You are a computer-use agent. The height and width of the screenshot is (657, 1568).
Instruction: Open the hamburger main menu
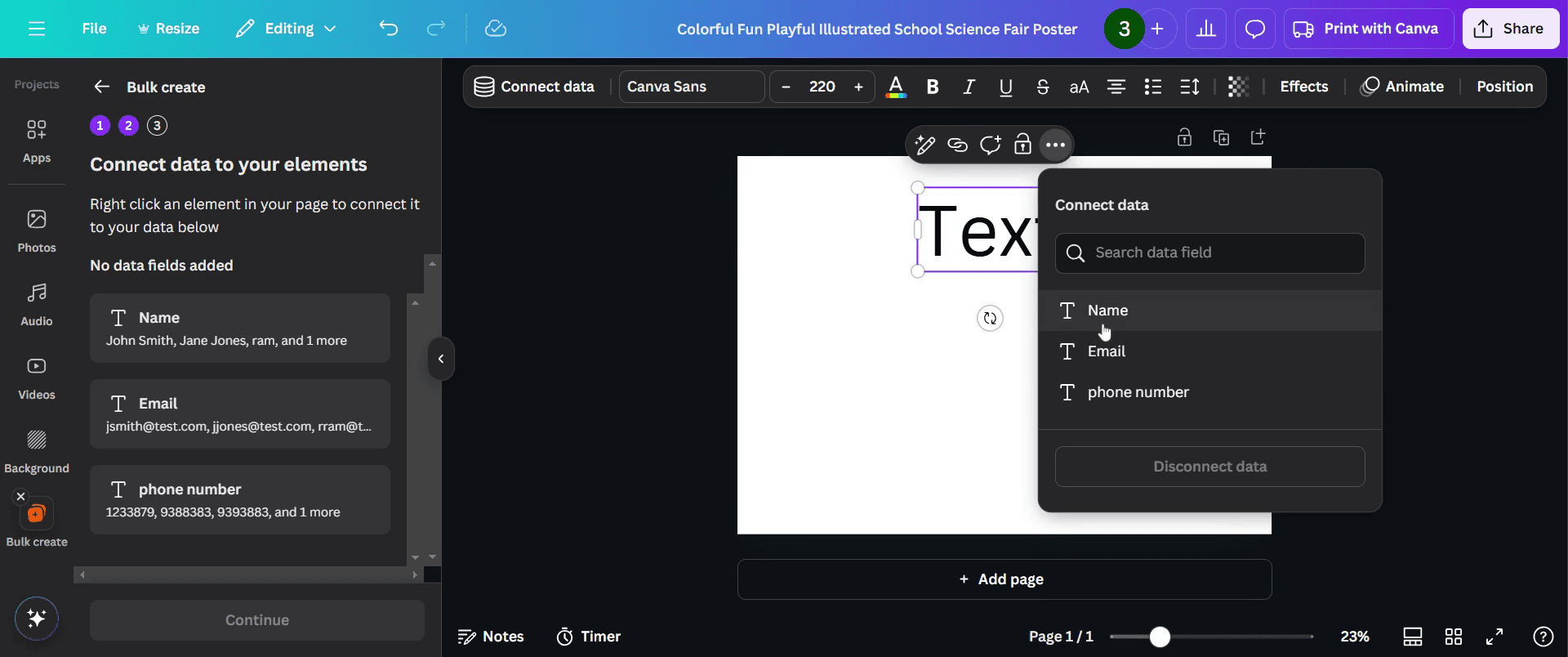click(x=37, y=29)
